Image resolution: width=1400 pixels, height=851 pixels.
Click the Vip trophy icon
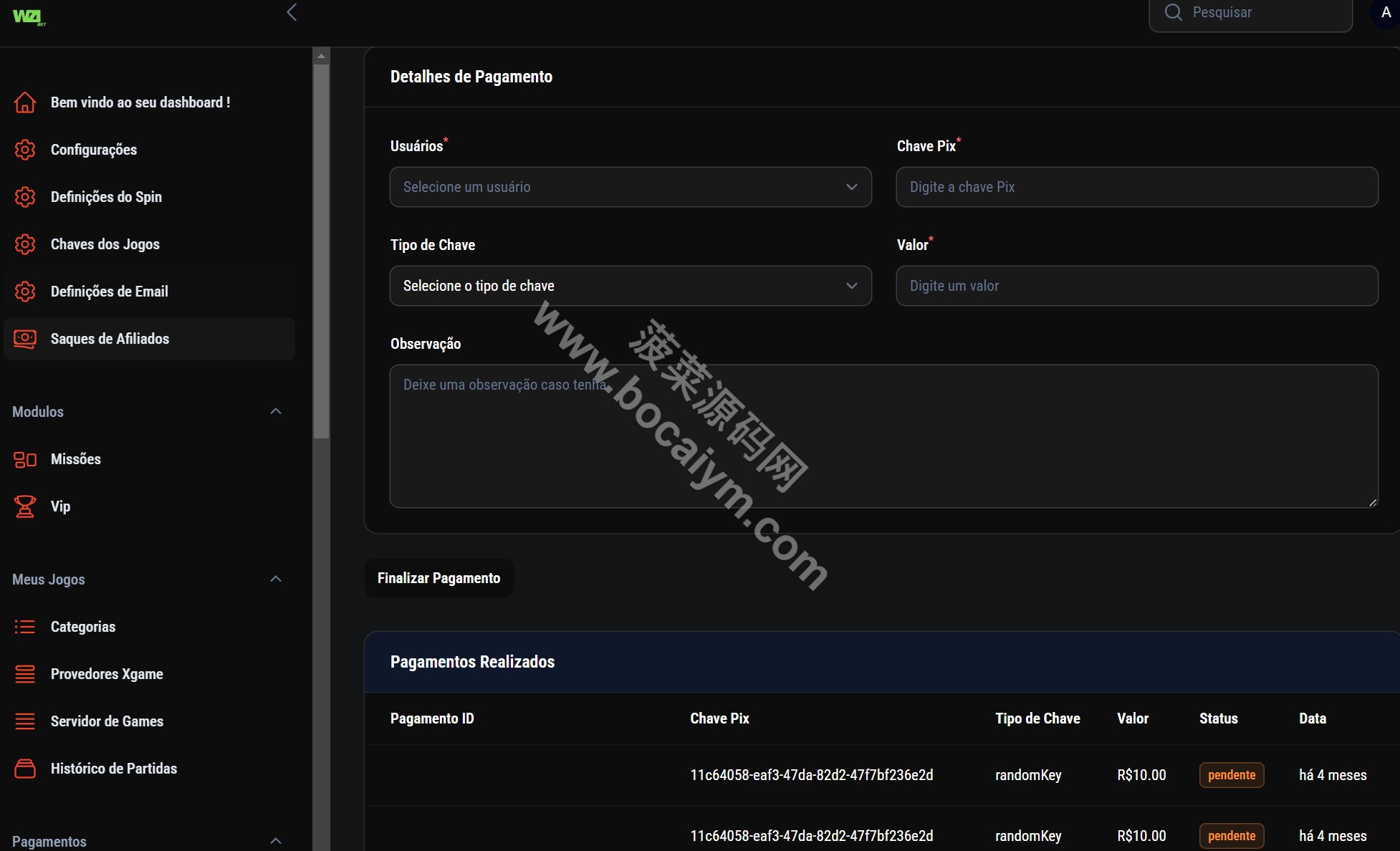(x=25, y=506)
